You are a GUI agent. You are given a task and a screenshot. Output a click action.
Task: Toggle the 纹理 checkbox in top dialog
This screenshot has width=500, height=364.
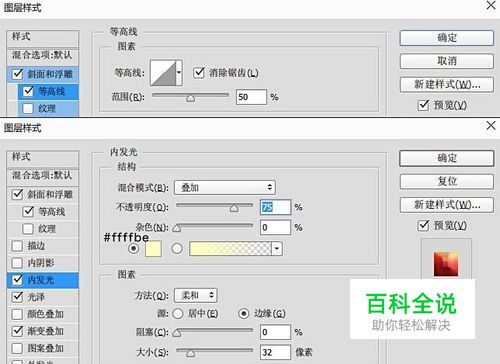28,108
